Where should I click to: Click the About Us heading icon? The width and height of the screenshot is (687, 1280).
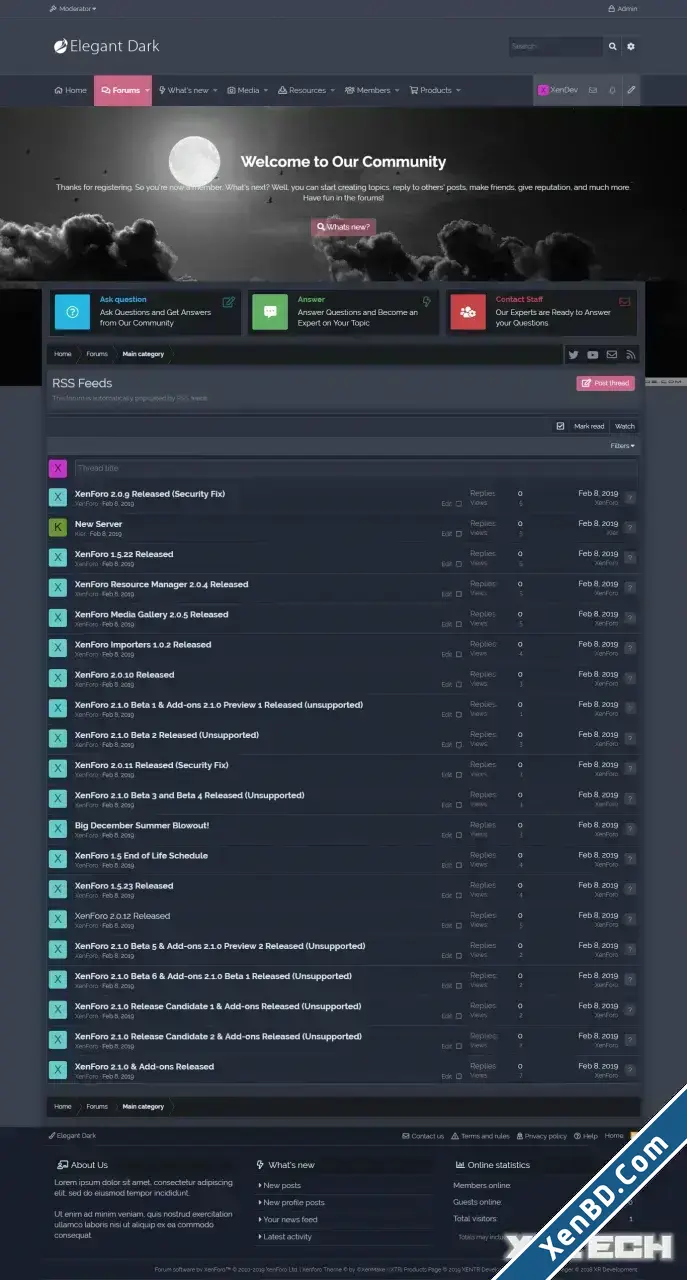62,1165
